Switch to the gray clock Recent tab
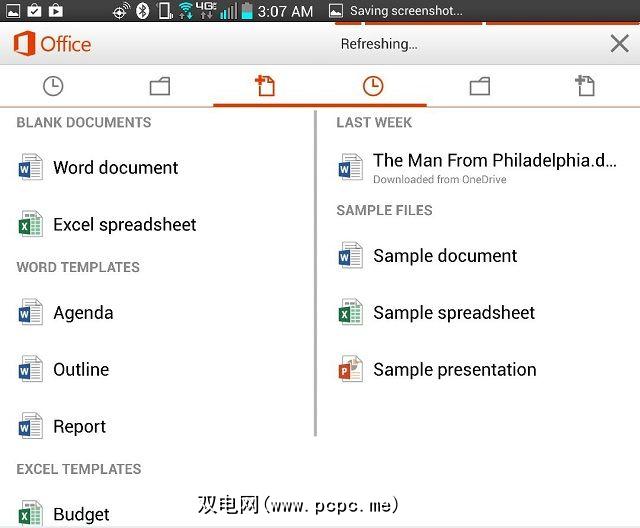This screenshot has height=528, width=640. [x=53, y=86]
